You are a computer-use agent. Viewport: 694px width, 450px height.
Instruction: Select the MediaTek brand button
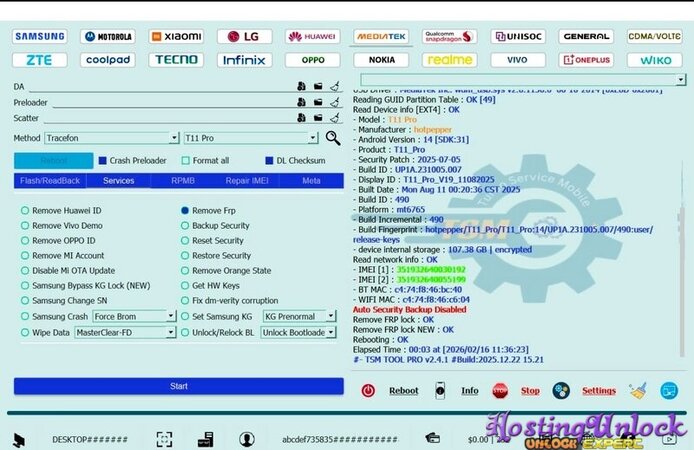(381, 36)
